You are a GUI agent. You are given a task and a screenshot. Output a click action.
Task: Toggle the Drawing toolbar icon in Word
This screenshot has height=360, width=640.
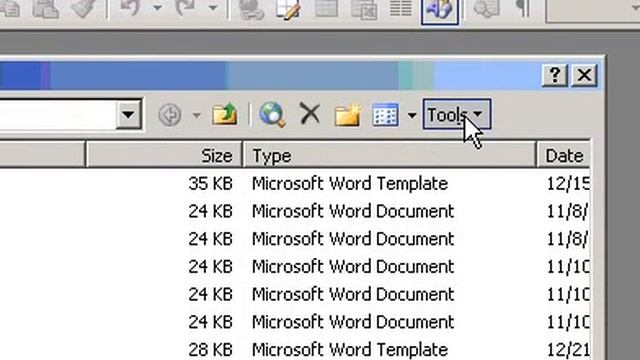[440, 10]
